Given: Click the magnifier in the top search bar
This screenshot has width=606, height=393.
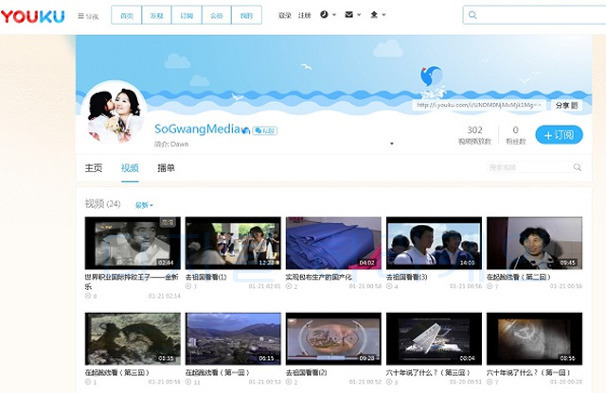Looking at the screenshot, I should point(472,15).
